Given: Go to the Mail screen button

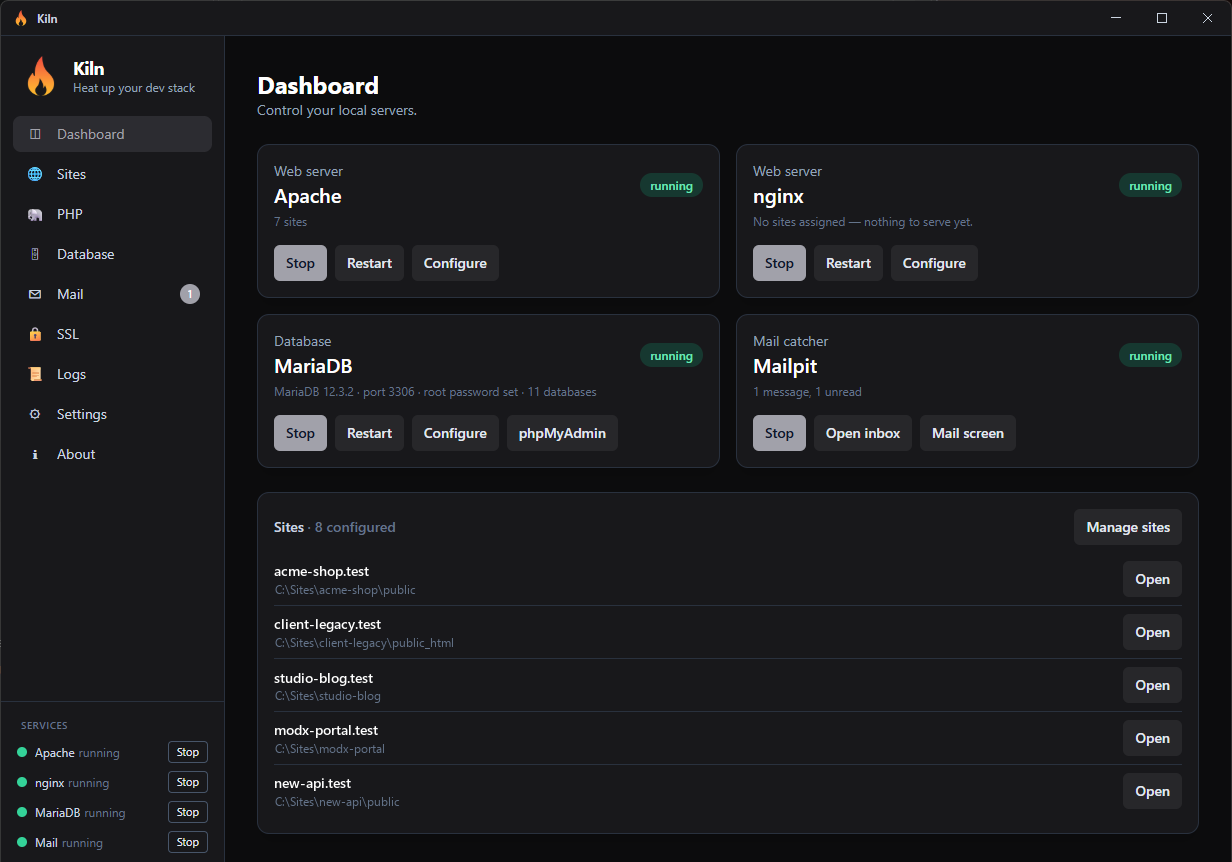Looking at the screenshot, I should 968,433.
